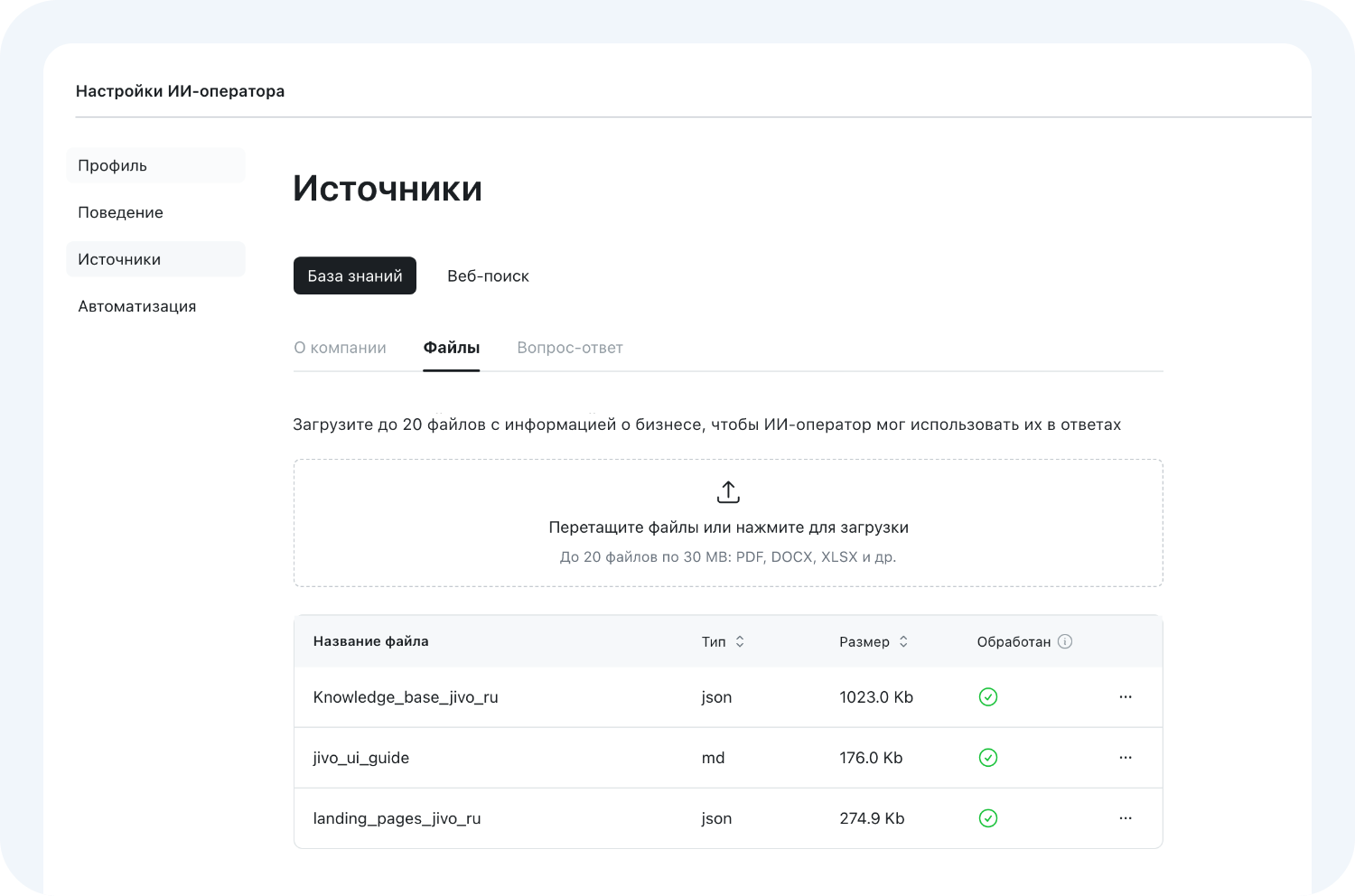1355x896 pixels.
Task: Click the green processed checkmark for Knowledge_base_jivo_ru
Action: [988, 697]
